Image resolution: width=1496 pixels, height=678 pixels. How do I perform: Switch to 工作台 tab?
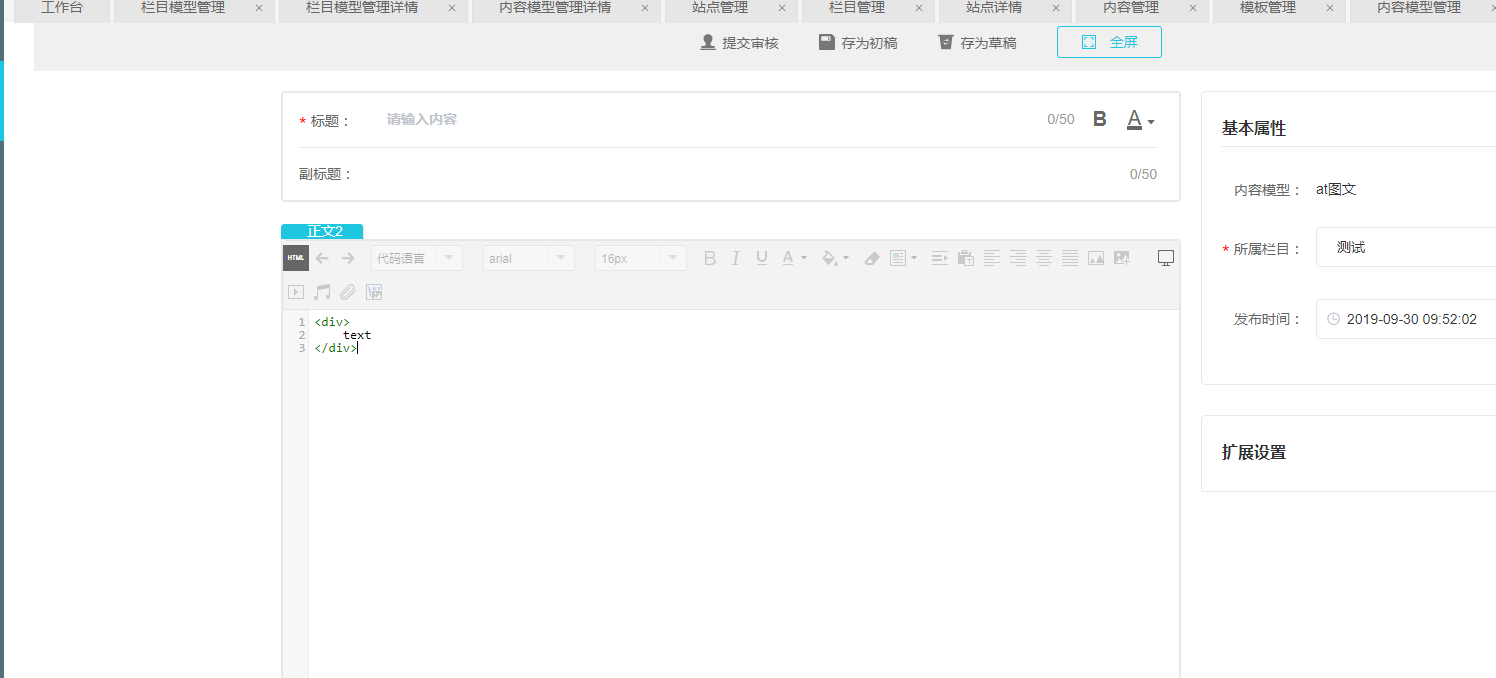62,8
